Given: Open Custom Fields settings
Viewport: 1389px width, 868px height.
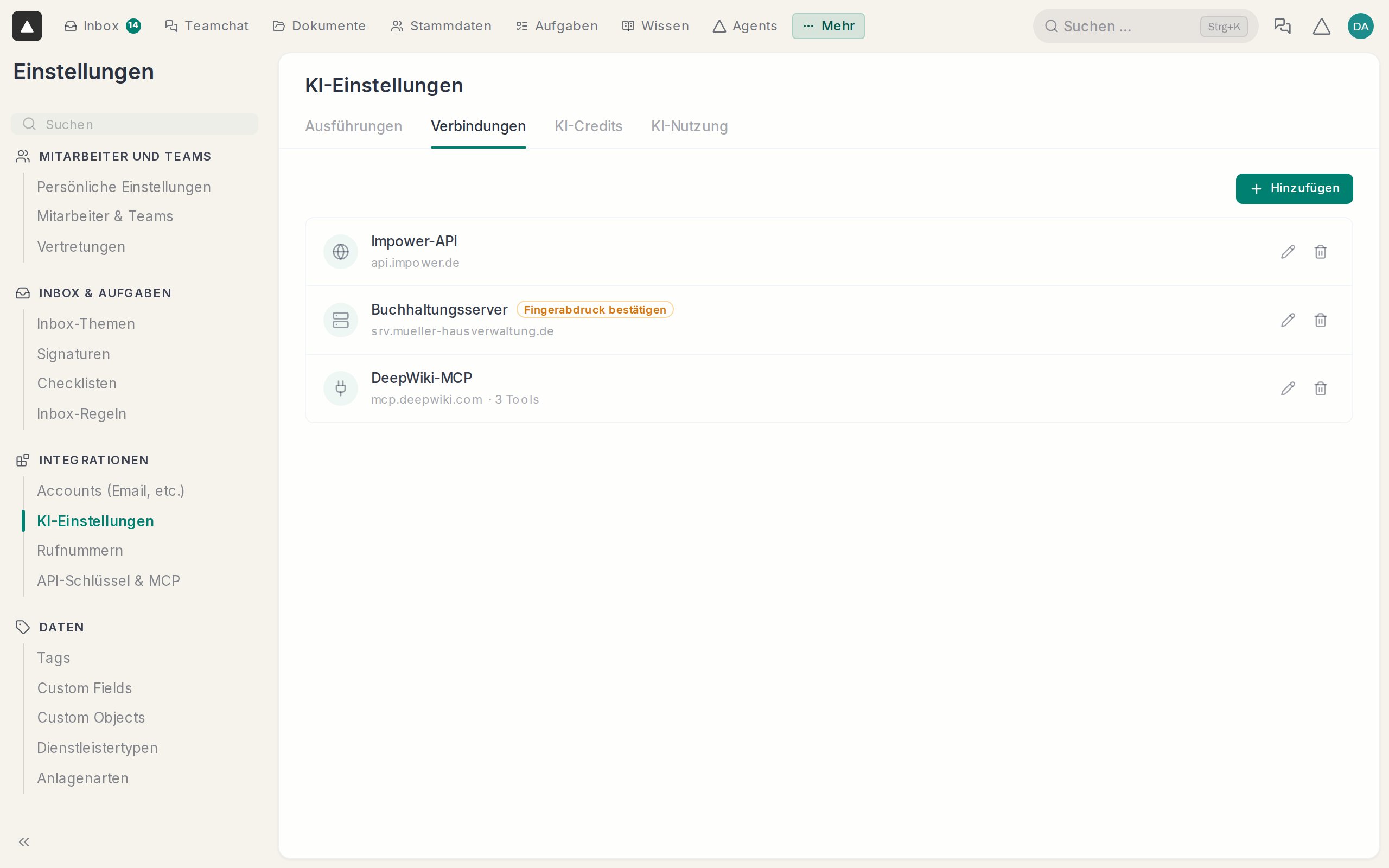Looking at the screenshot, I should click(x=85, y=688).
